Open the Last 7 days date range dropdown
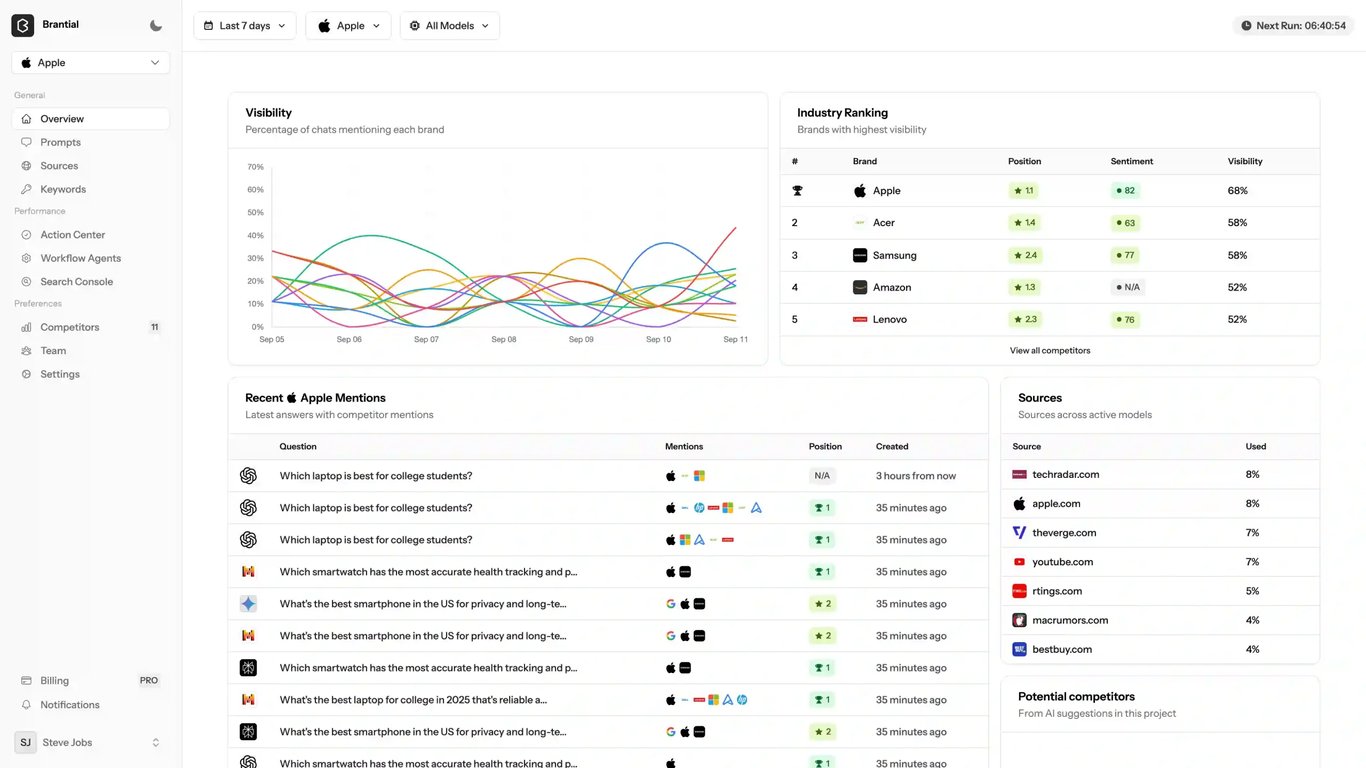This screenshot has height=768, width=1366. pyautogui.click(x=244, y=25)
